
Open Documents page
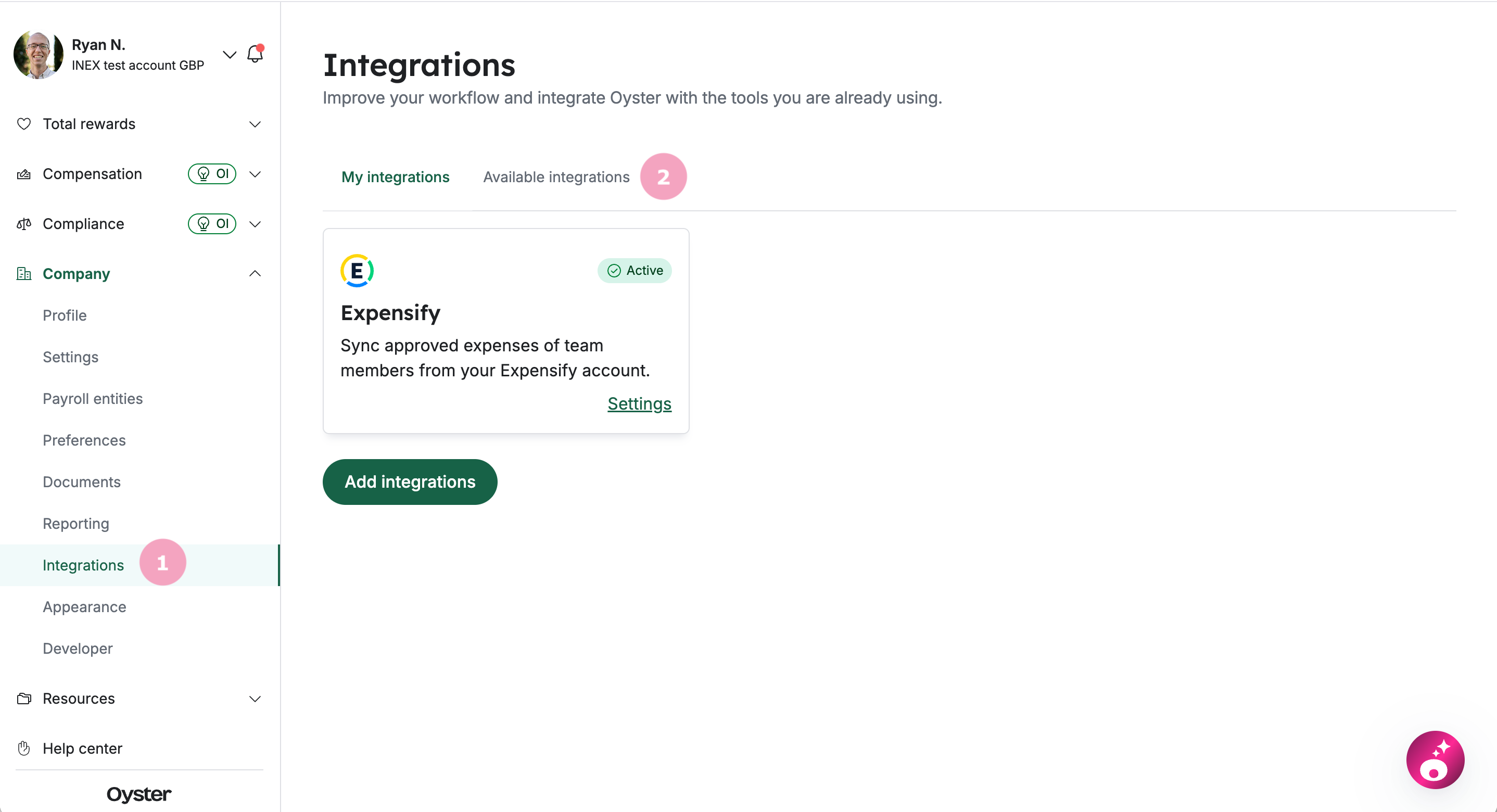[81, 482]
